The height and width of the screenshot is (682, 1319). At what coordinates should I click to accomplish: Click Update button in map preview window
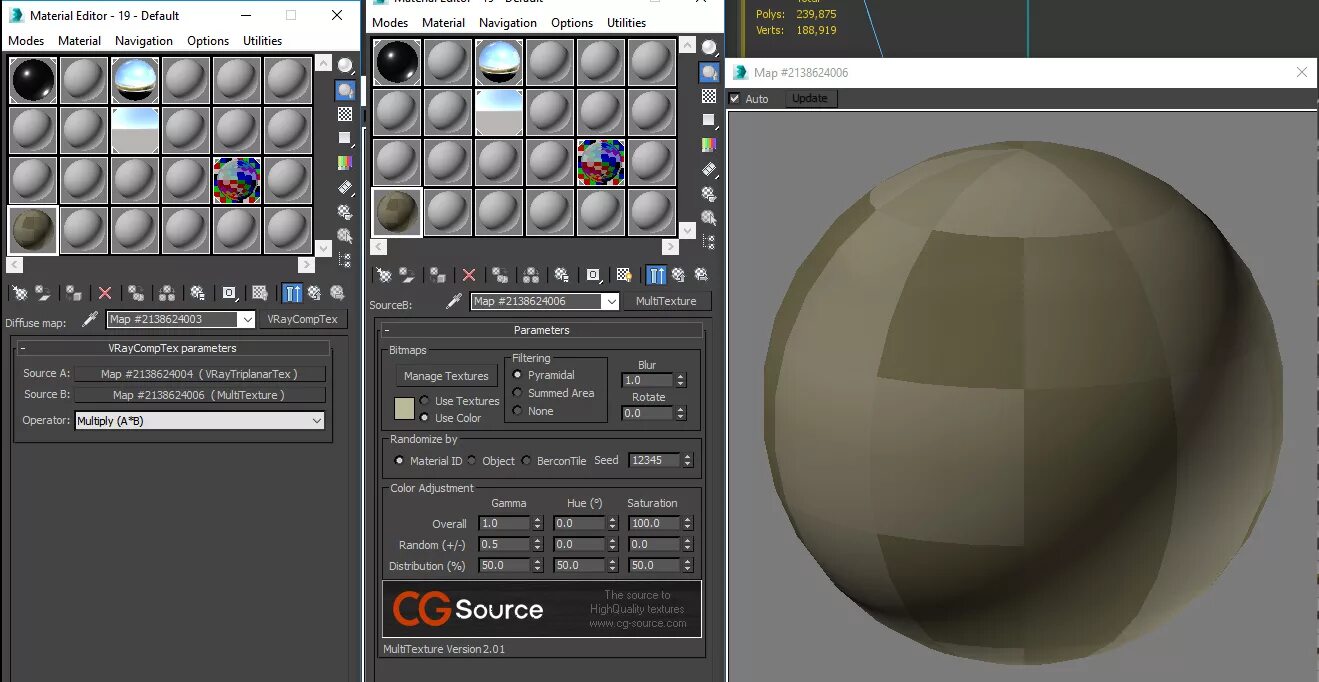click(x=810, y=98)
